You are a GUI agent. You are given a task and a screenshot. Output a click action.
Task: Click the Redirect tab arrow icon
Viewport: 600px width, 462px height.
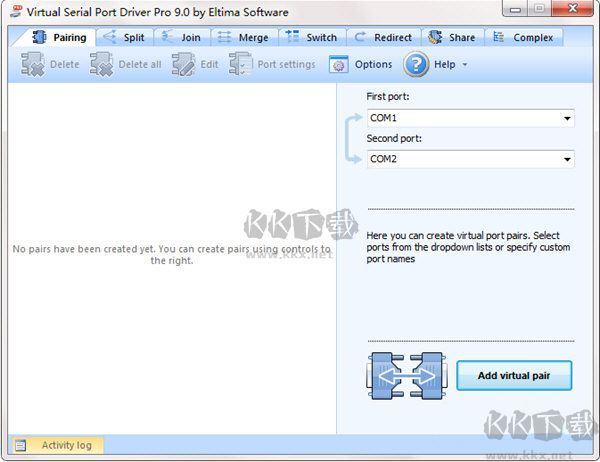360,37
